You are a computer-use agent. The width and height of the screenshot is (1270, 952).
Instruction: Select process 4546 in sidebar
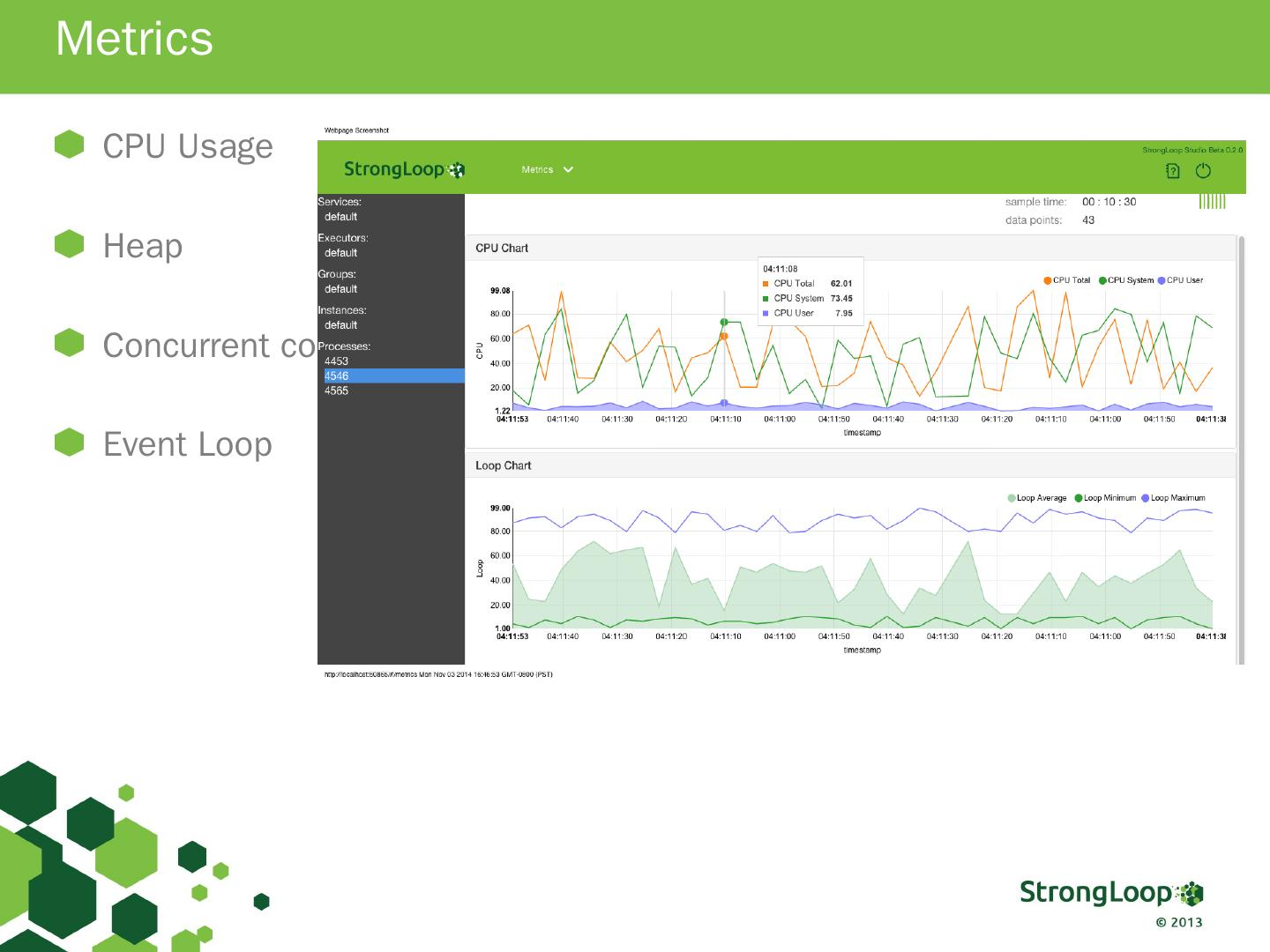pos(391,376)
